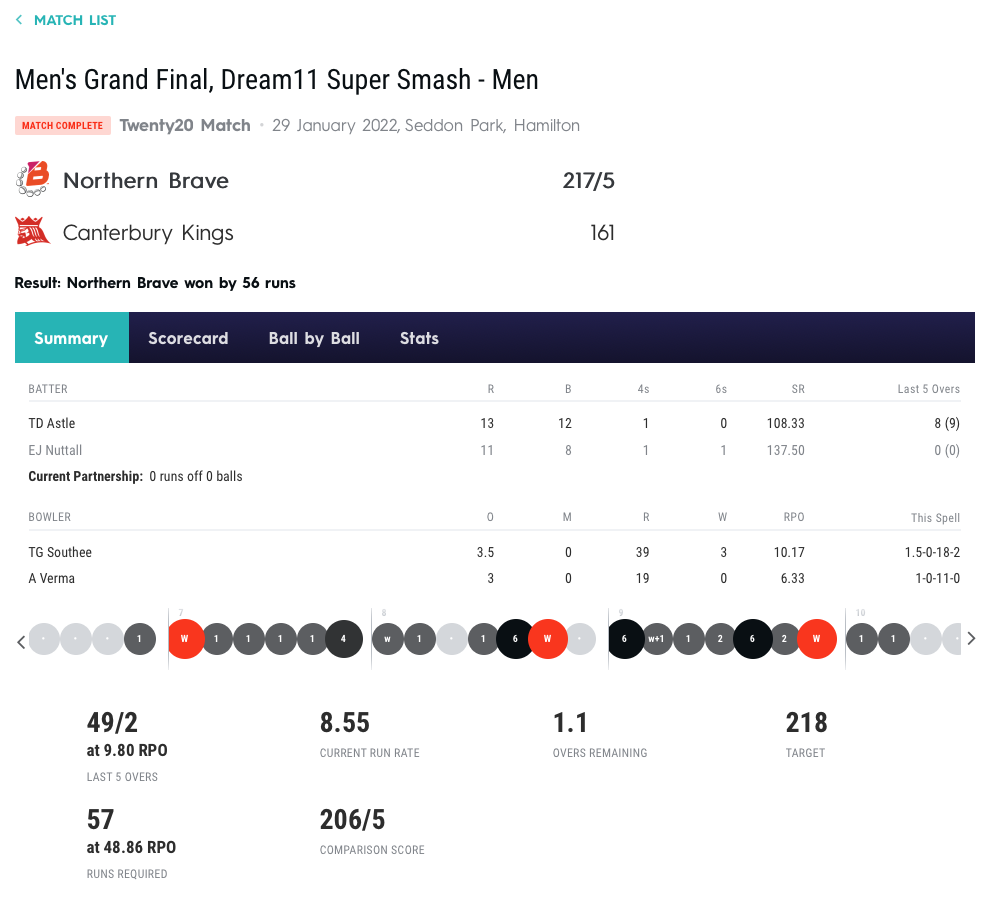
Task: Click the back chevron beside Match List
Action: (x=19, y=20)
